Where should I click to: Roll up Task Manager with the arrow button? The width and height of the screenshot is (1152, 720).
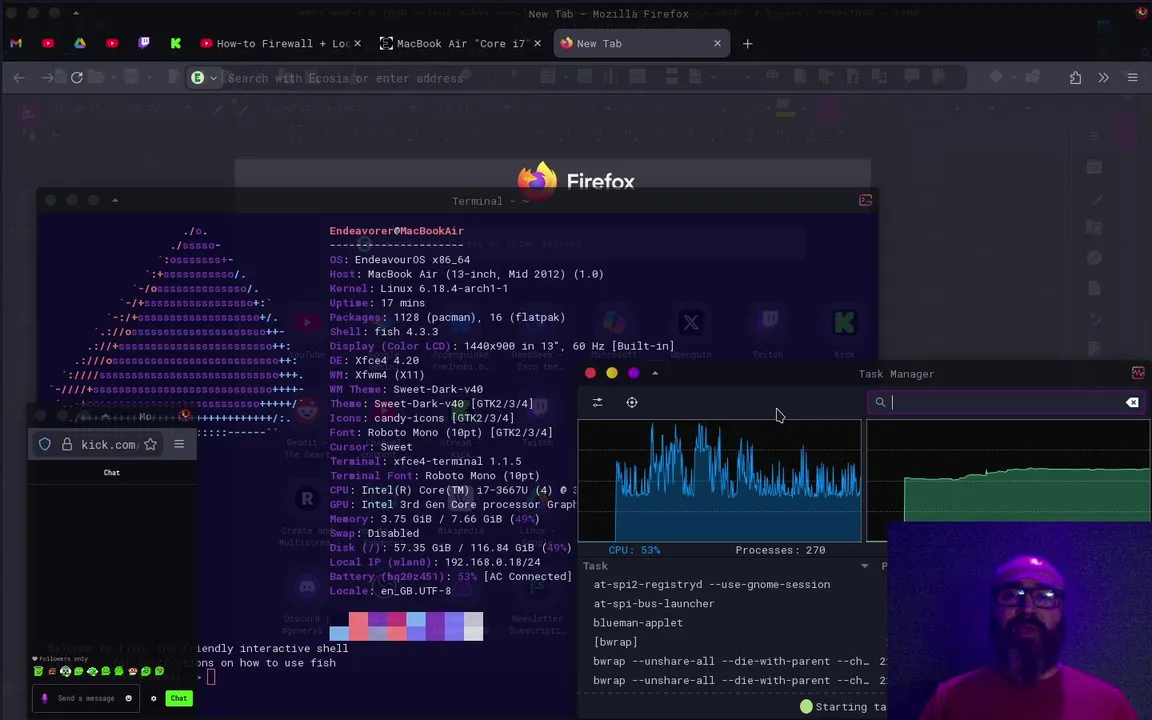tap(655, 373)
